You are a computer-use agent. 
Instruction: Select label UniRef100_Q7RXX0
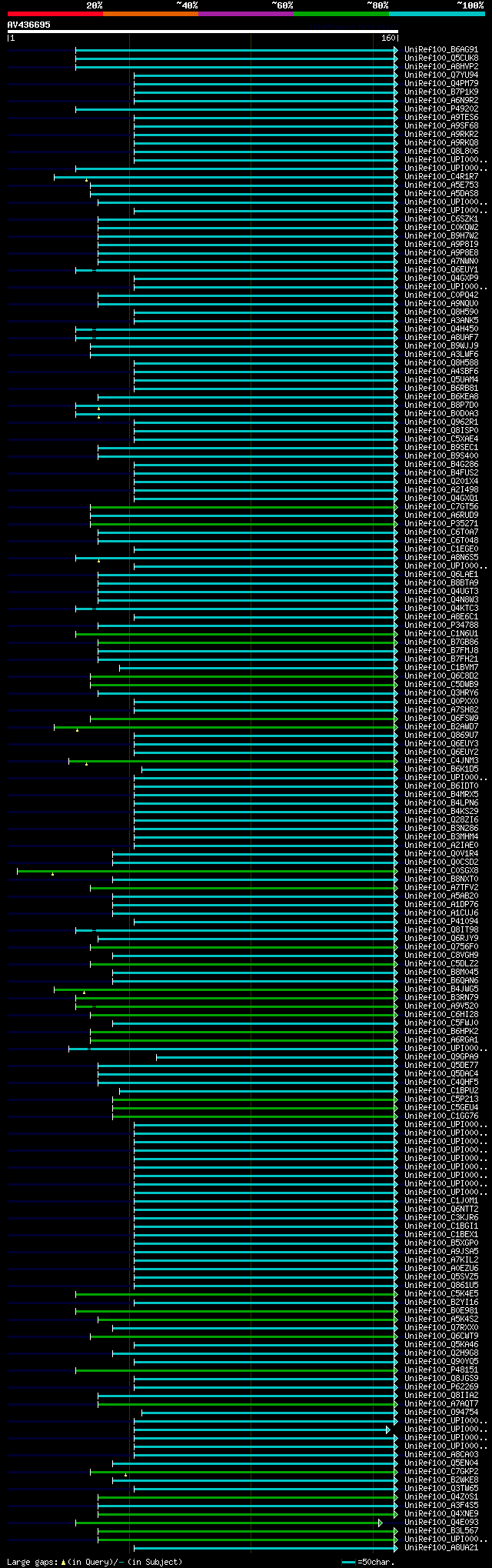click(x=441, y=1328)
